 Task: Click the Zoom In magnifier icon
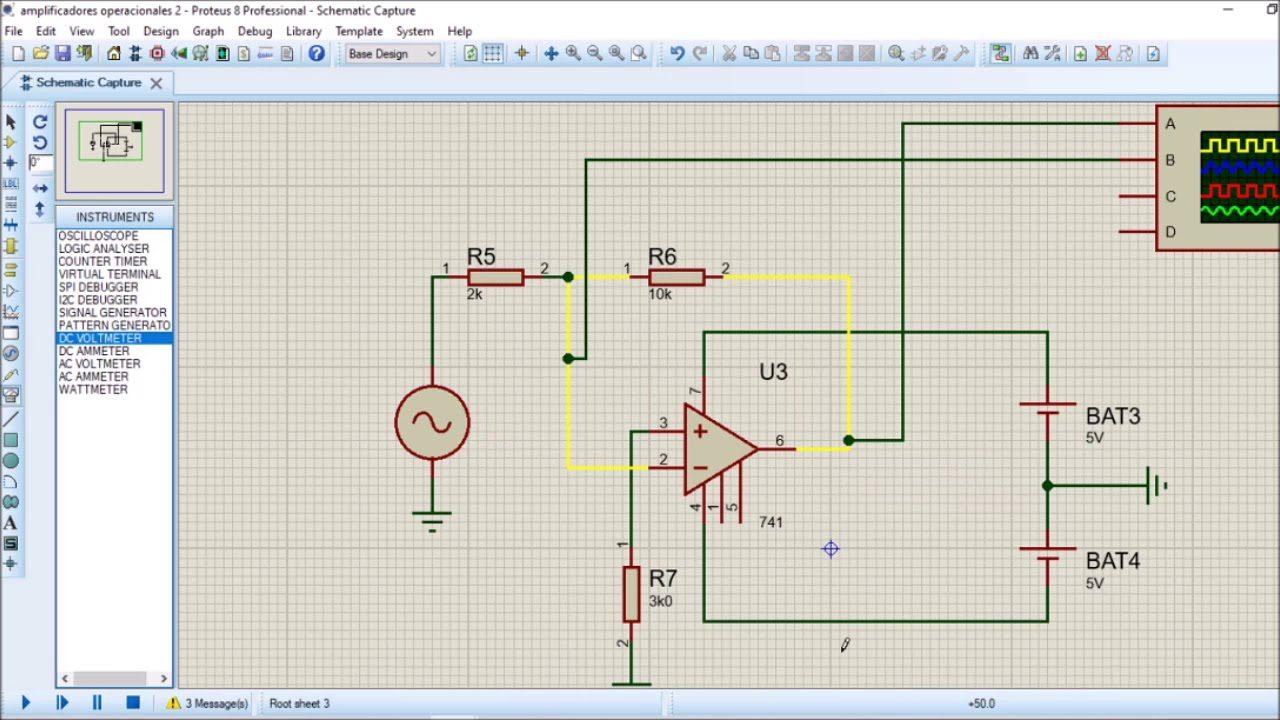tap(573, 54)
